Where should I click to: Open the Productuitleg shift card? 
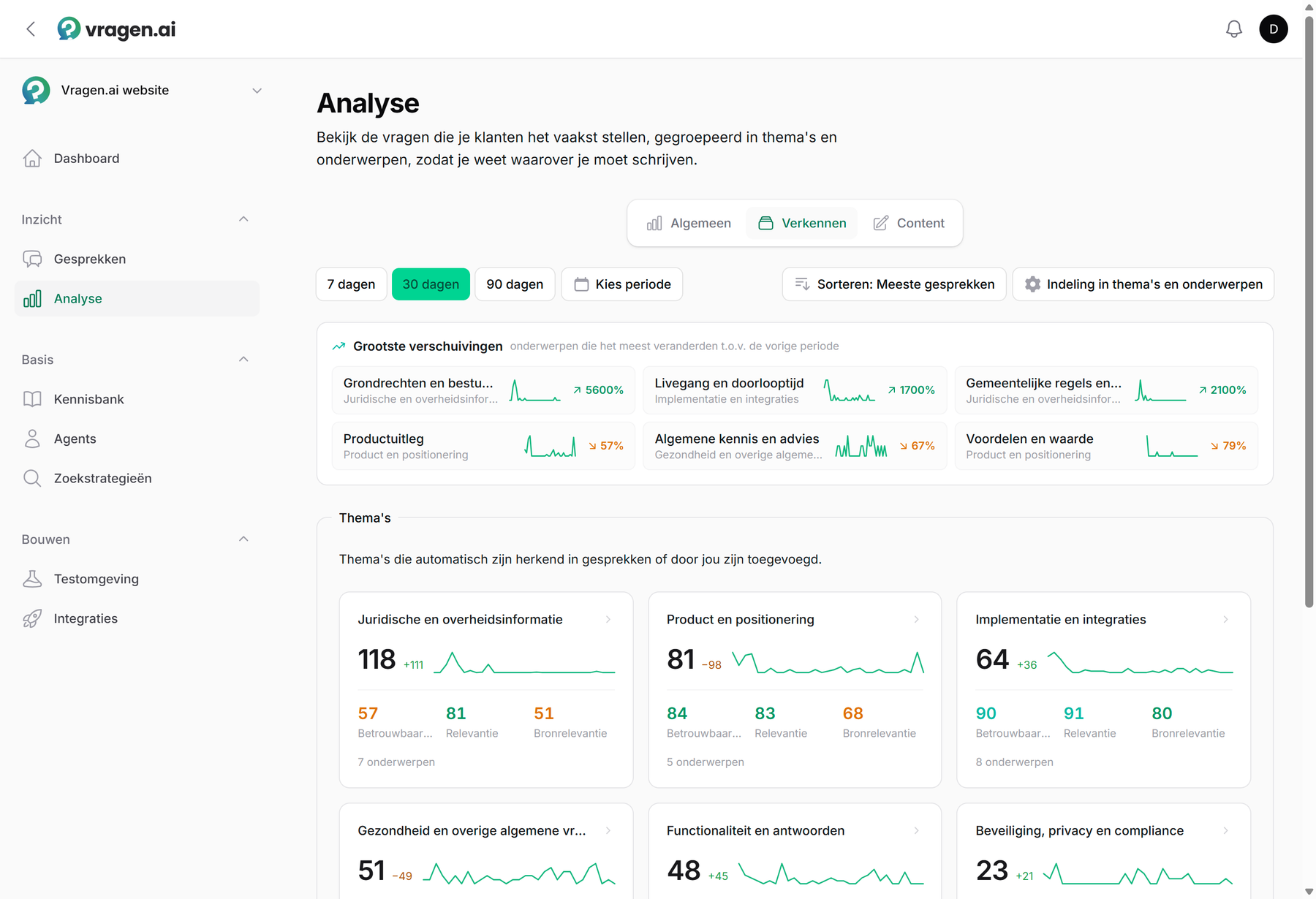pos(483,447)
